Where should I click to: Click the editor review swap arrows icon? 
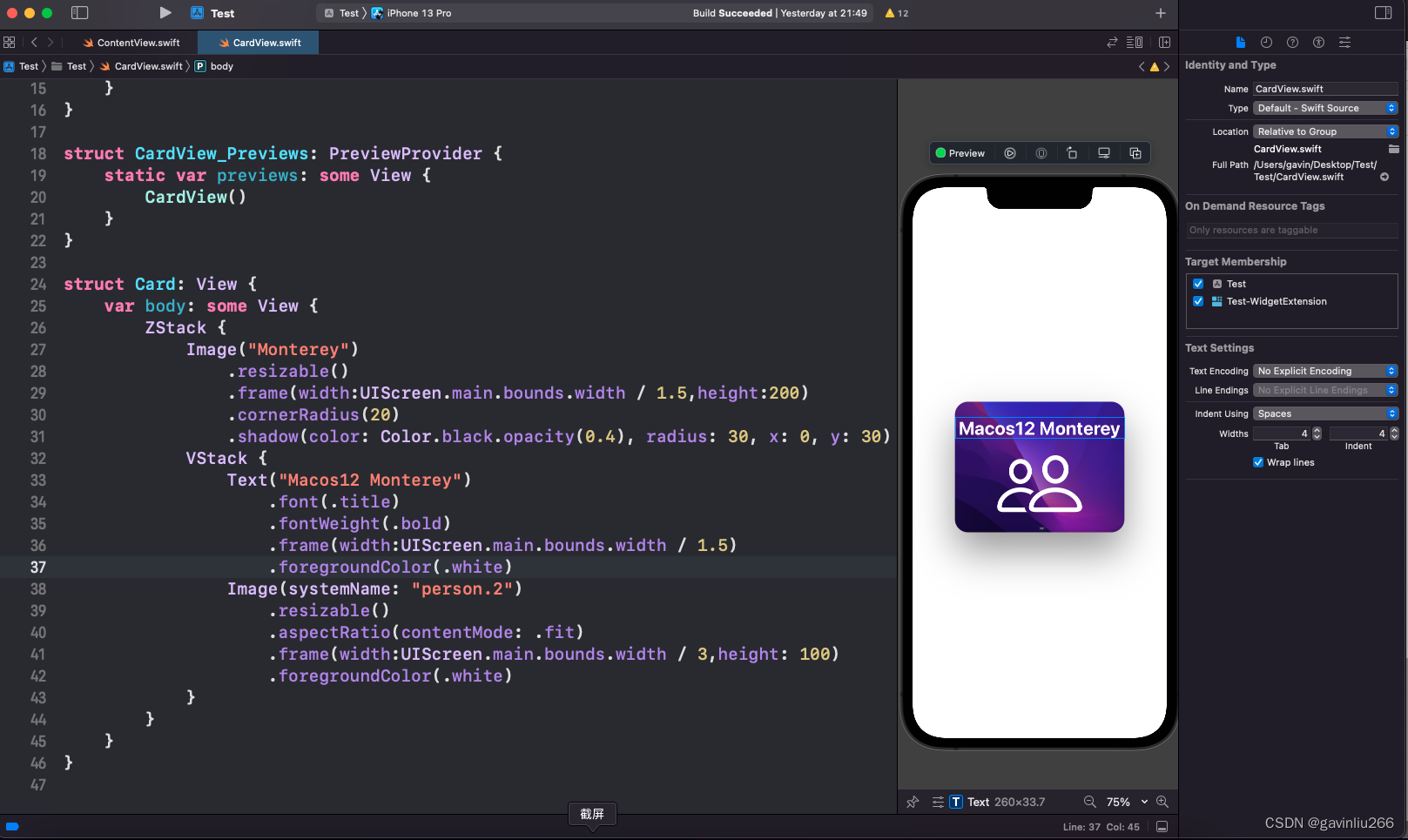(x=1112, y=42)
